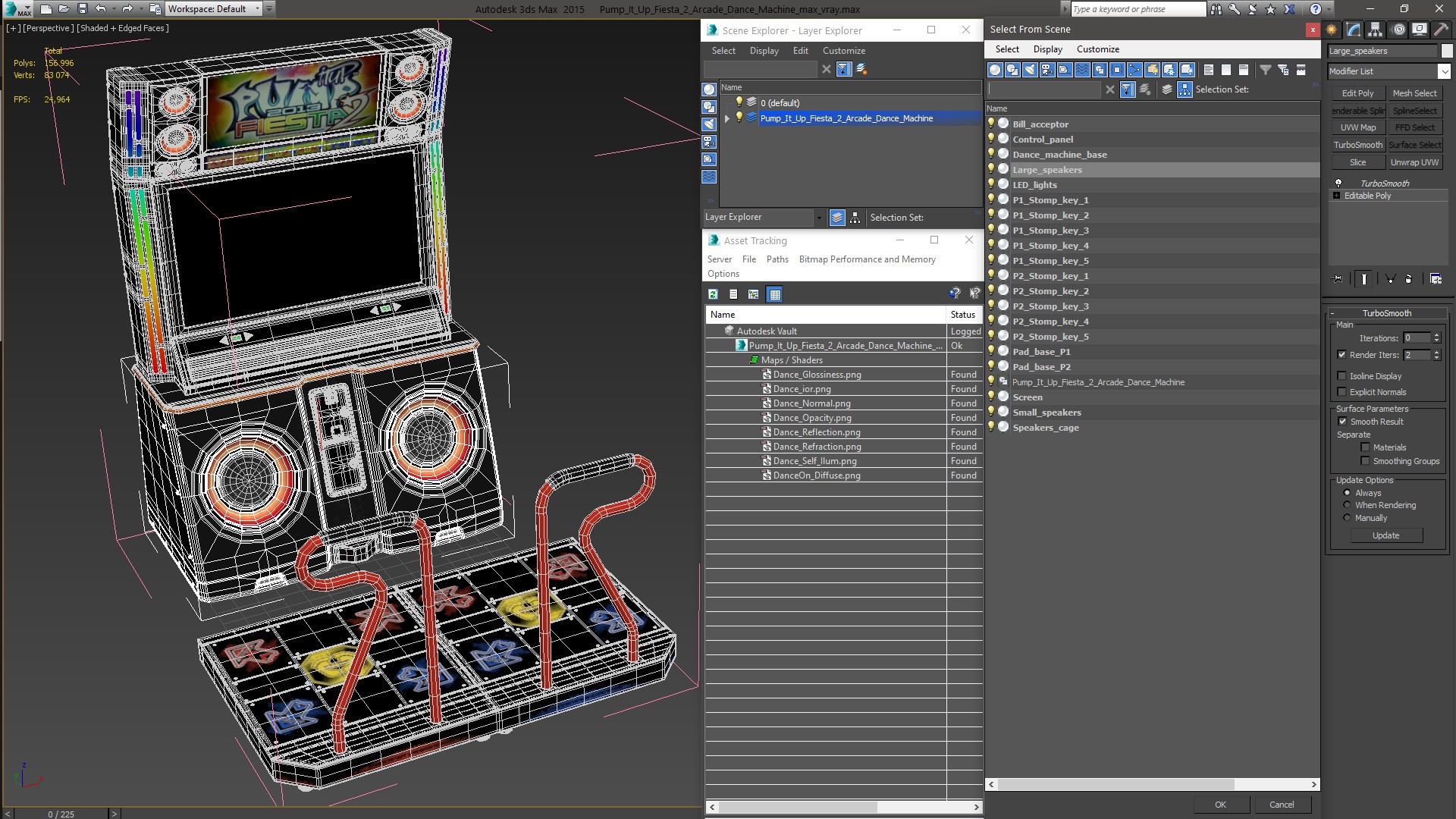Undo the last scene operation
The width and height of the screenshot is (1456, 819).
100,9
